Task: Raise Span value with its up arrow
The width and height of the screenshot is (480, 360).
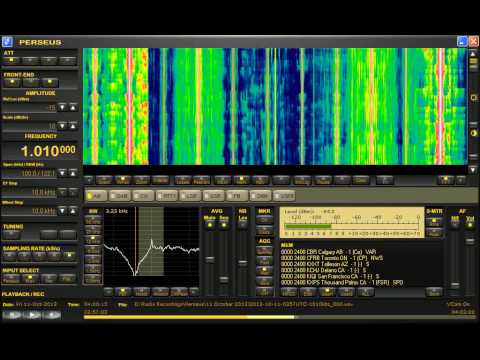Action: tap(73, 173)
